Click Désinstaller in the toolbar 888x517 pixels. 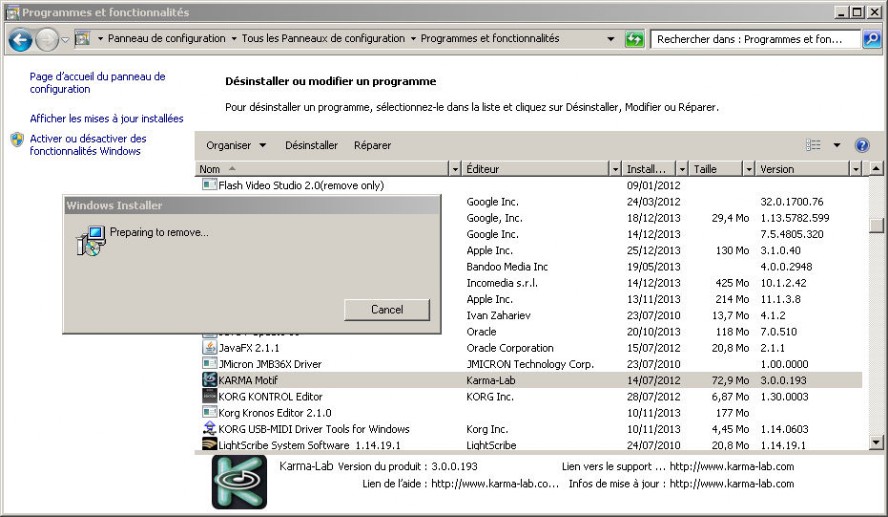tap(311, 145)
